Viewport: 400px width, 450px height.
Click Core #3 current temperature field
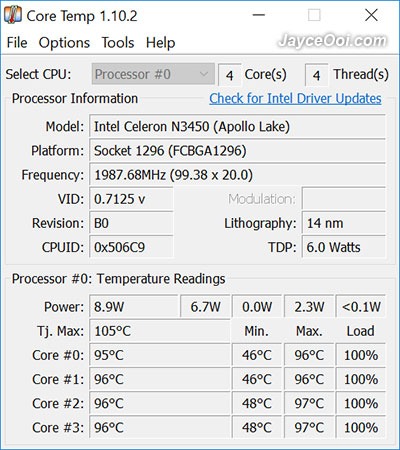pyautogui.click(x=160, y=427)
